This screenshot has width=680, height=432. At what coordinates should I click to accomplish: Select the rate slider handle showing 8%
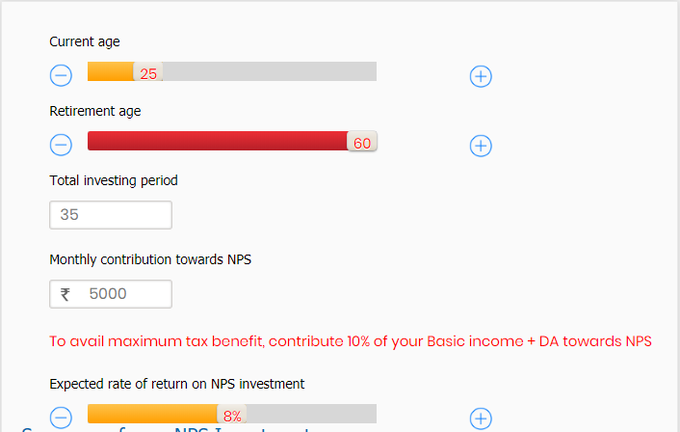click(232, 415)
